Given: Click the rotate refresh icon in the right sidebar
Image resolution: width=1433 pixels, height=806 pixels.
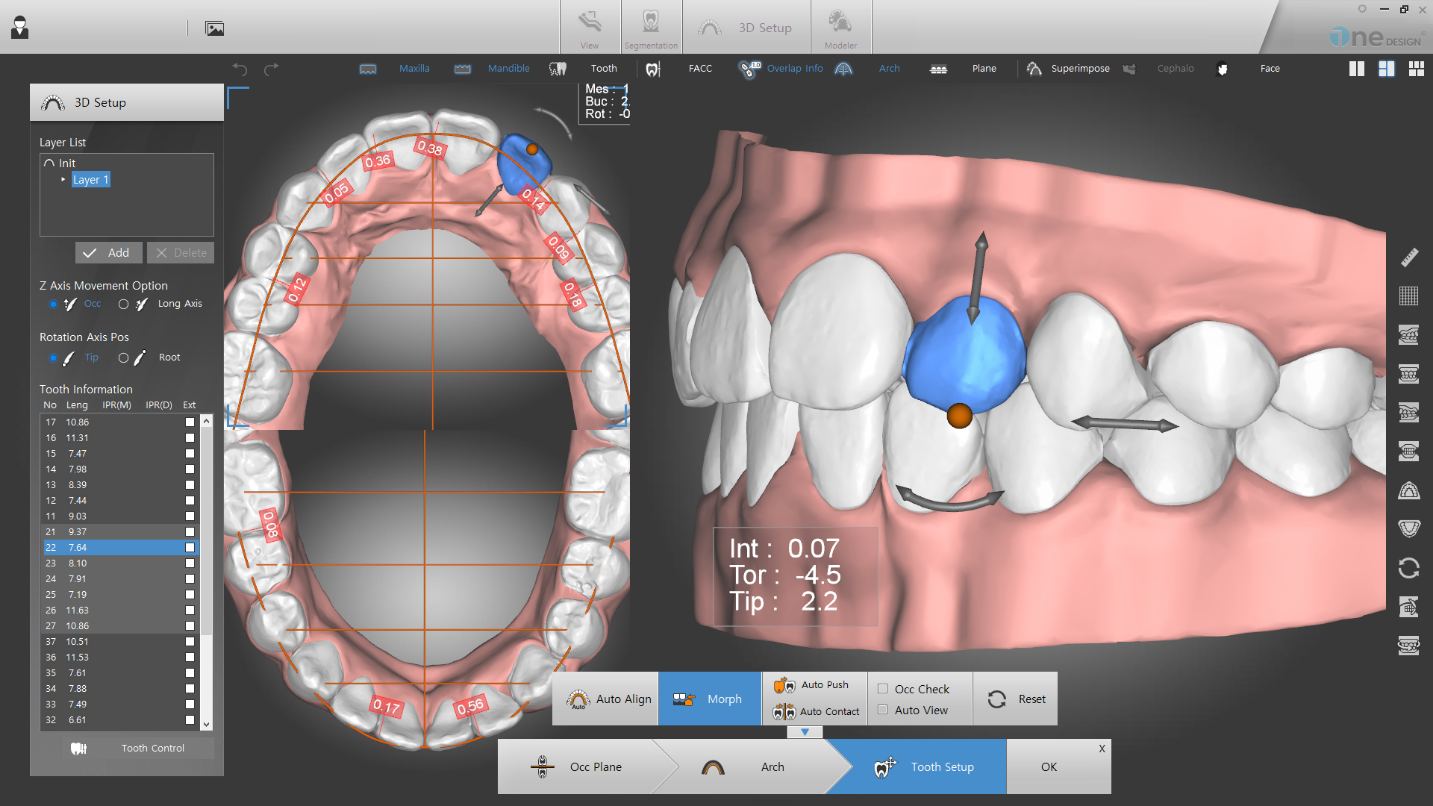Looking at the screenshot, I should click(1408, 568).
